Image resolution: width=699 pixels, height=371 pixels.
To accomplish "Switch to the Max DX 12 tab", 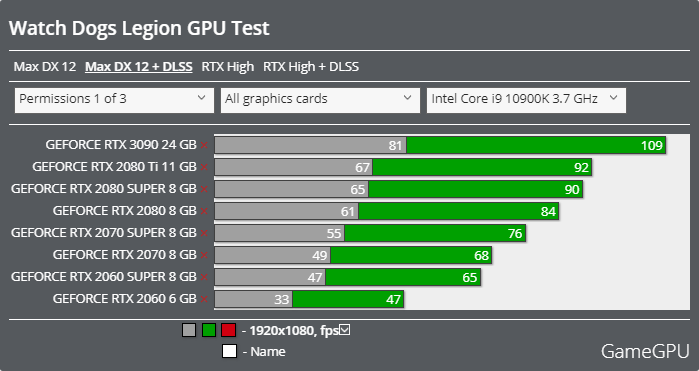I will 45,67.
